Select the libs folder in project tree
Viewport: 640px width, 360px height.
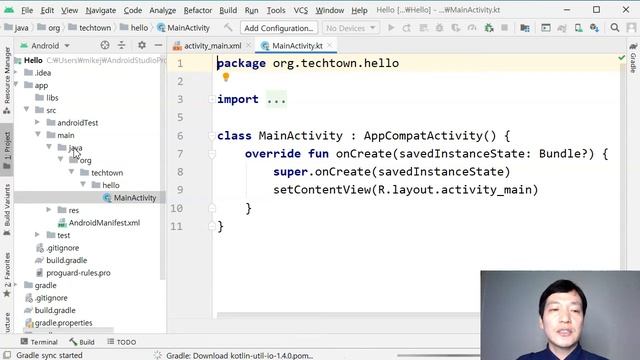[47, 98]
